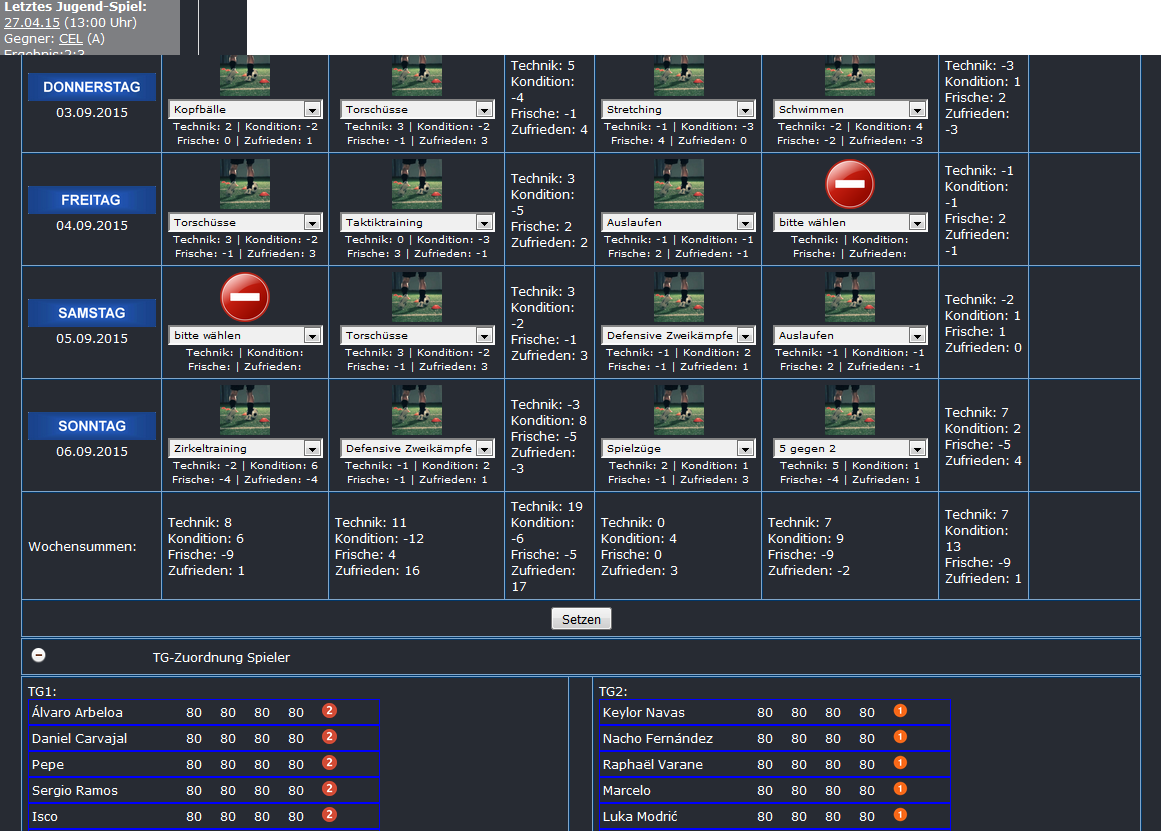Click red badge next to Álvaro Arbeloa

[329, 711]
